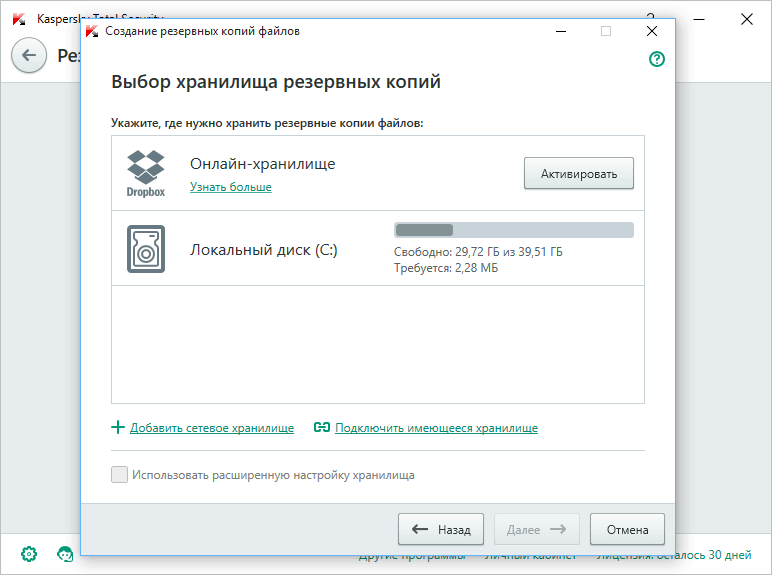This screenshot has height=575, width=772.
Task: Cancel the wizard with Отмена
Action: tap(627, 529)
